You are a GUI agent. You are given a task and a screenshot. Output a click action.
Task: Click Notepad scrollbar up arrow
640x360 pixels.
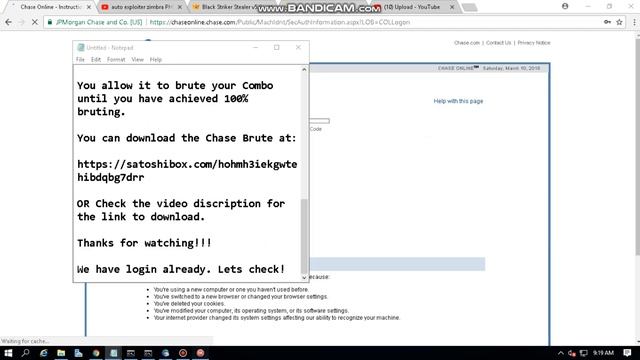304,70
